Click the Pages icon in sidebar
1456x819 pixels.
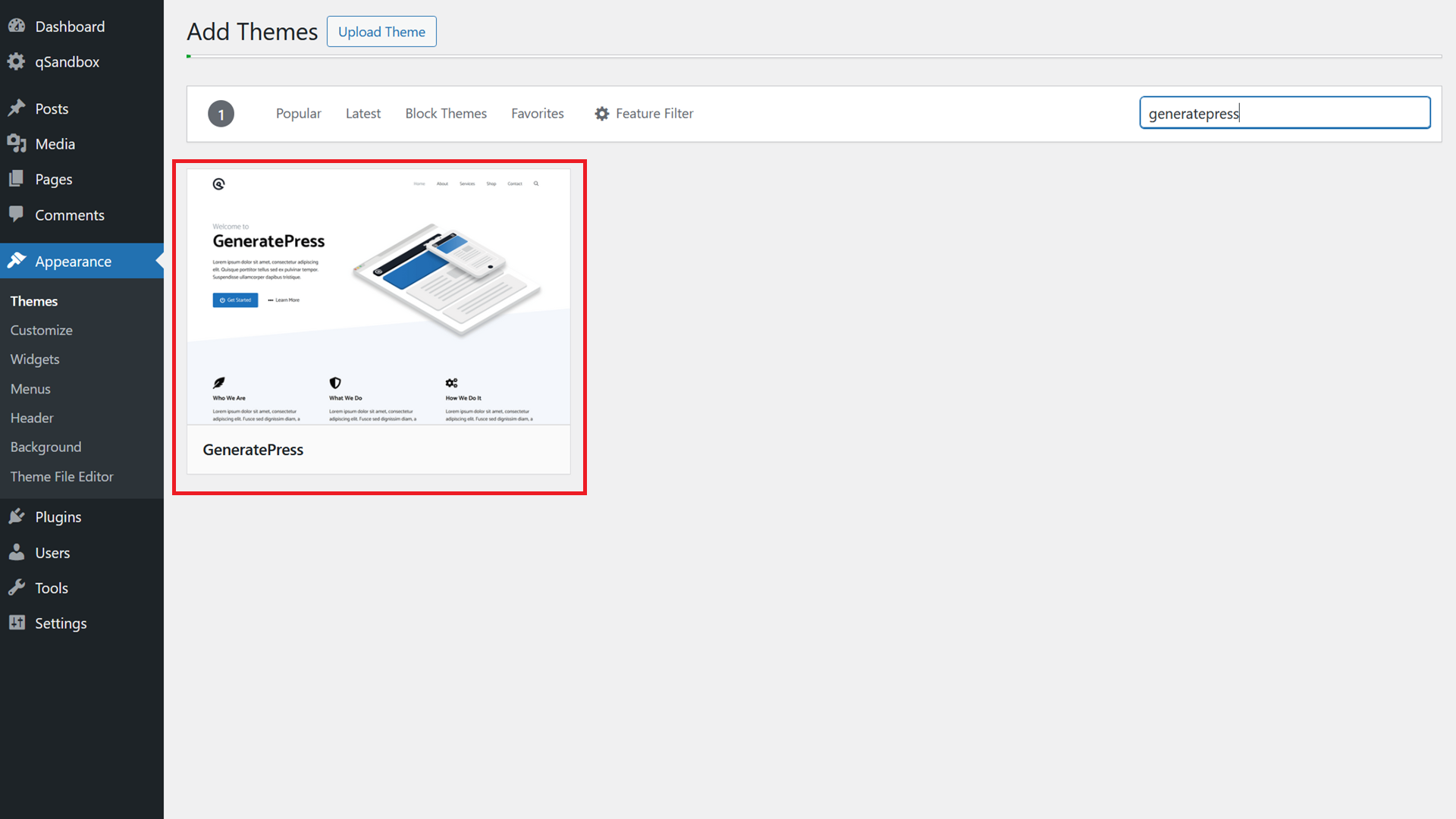coord(17,179)
